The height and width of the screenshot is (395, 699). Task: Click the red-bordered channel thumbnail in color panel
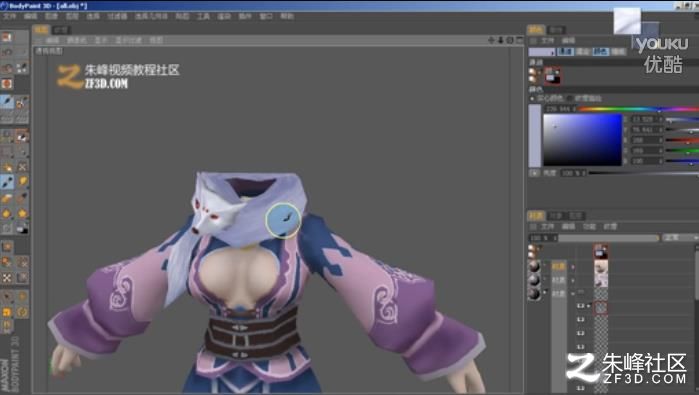(x=553, y=76)
